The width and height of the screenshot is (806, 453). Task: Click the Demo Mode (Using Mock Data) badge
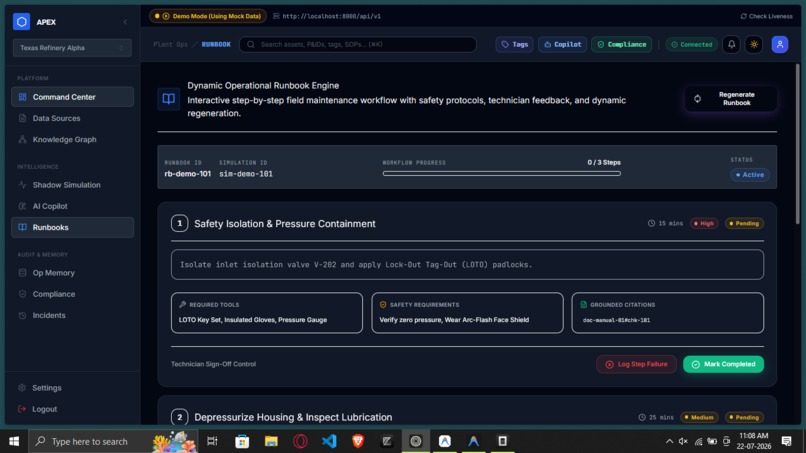(208, 16)
